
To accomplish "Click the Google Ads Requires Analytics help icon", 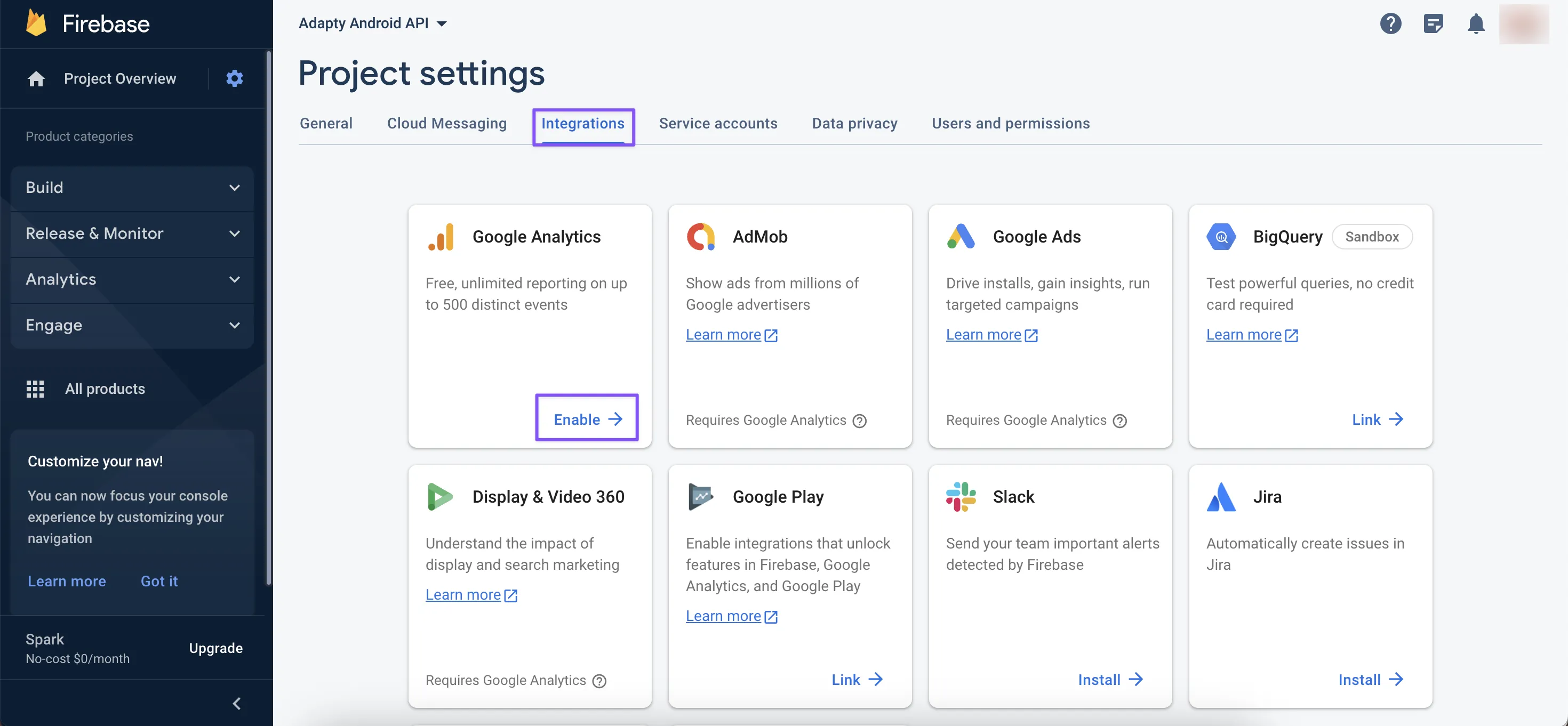I will pyautogui.click(x=1119, y=421).
